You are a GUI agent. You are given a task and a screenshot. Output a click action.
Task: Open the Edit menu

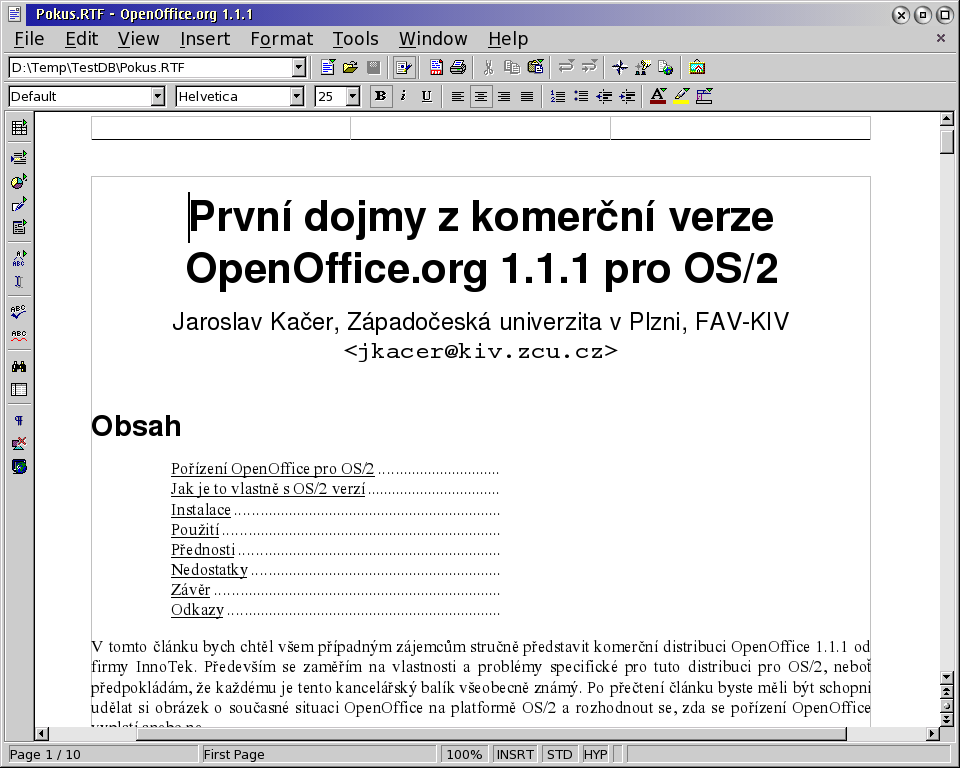pos(81,39)
